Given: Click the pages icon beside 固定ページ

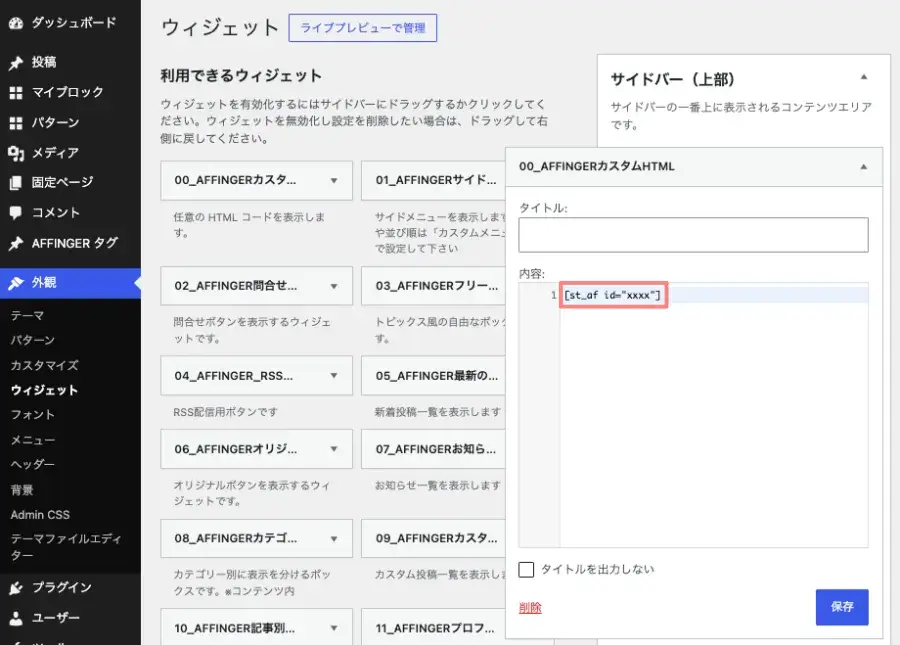Looking at the screenshot, I should (x=15, y=183).
